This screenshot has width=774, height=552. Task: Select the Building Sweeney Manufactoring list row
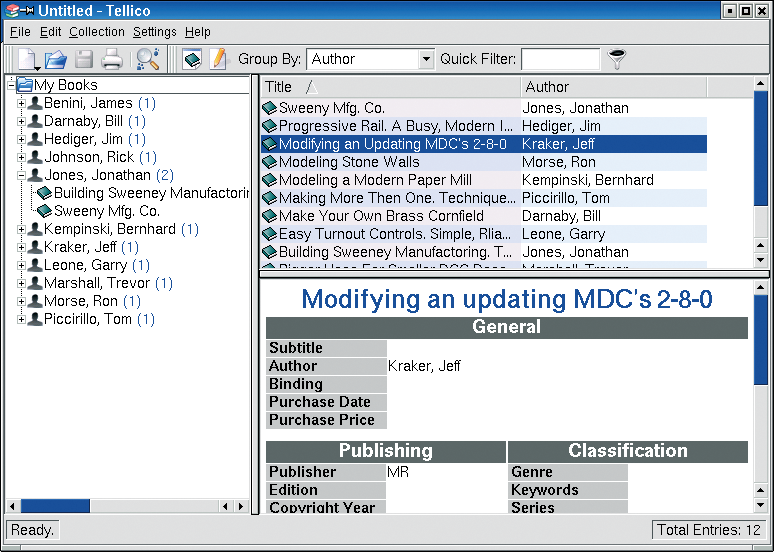pyautogui.click(x=484, y=252)
